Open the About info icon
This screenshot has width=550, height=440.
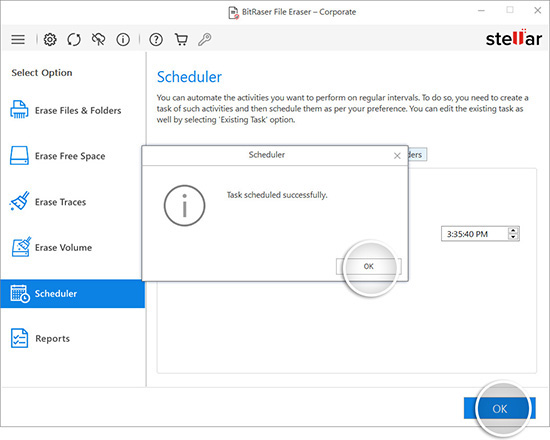[123, 39]
